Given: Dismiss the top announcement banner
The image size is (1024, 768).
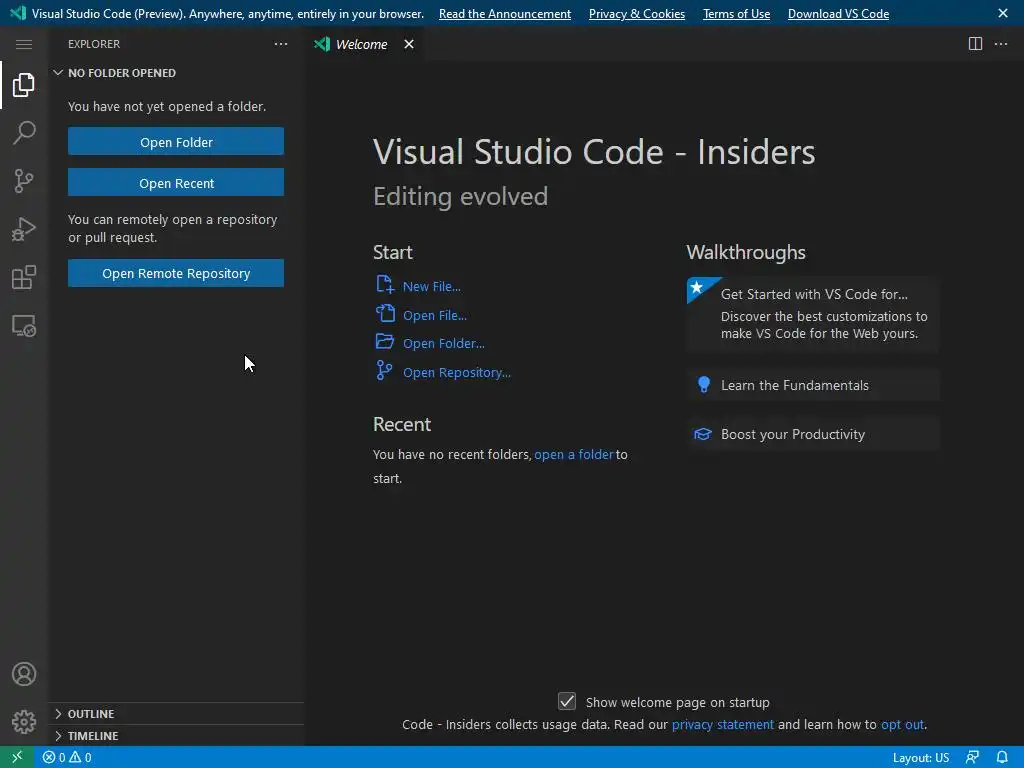Looking at the screenshot, I should pyautogui.click(x=1003, y=13).
